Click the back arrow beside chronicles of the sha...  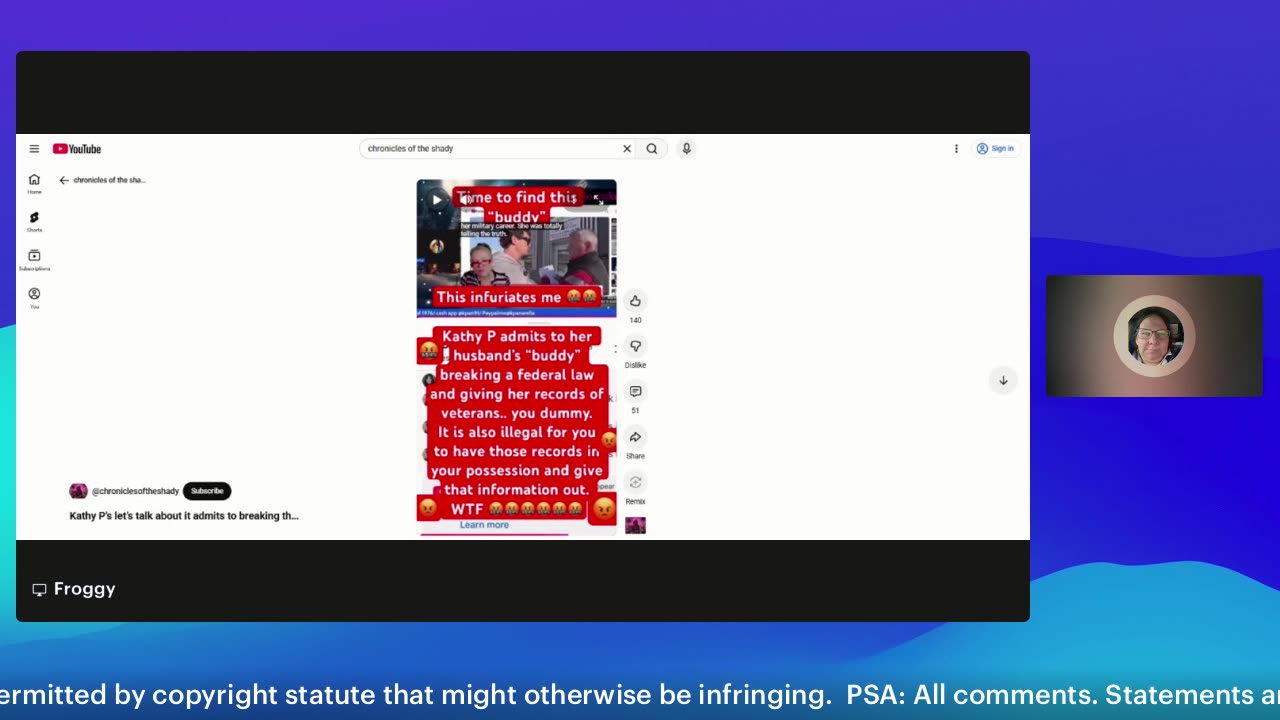pyautogui.click(x=64, y=180)
